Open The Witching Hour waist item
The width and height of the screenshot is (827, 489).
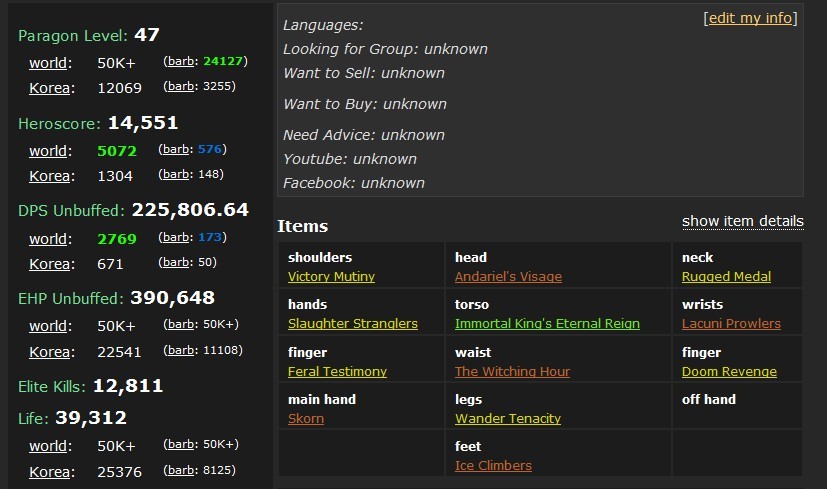(x=513, y=371)
